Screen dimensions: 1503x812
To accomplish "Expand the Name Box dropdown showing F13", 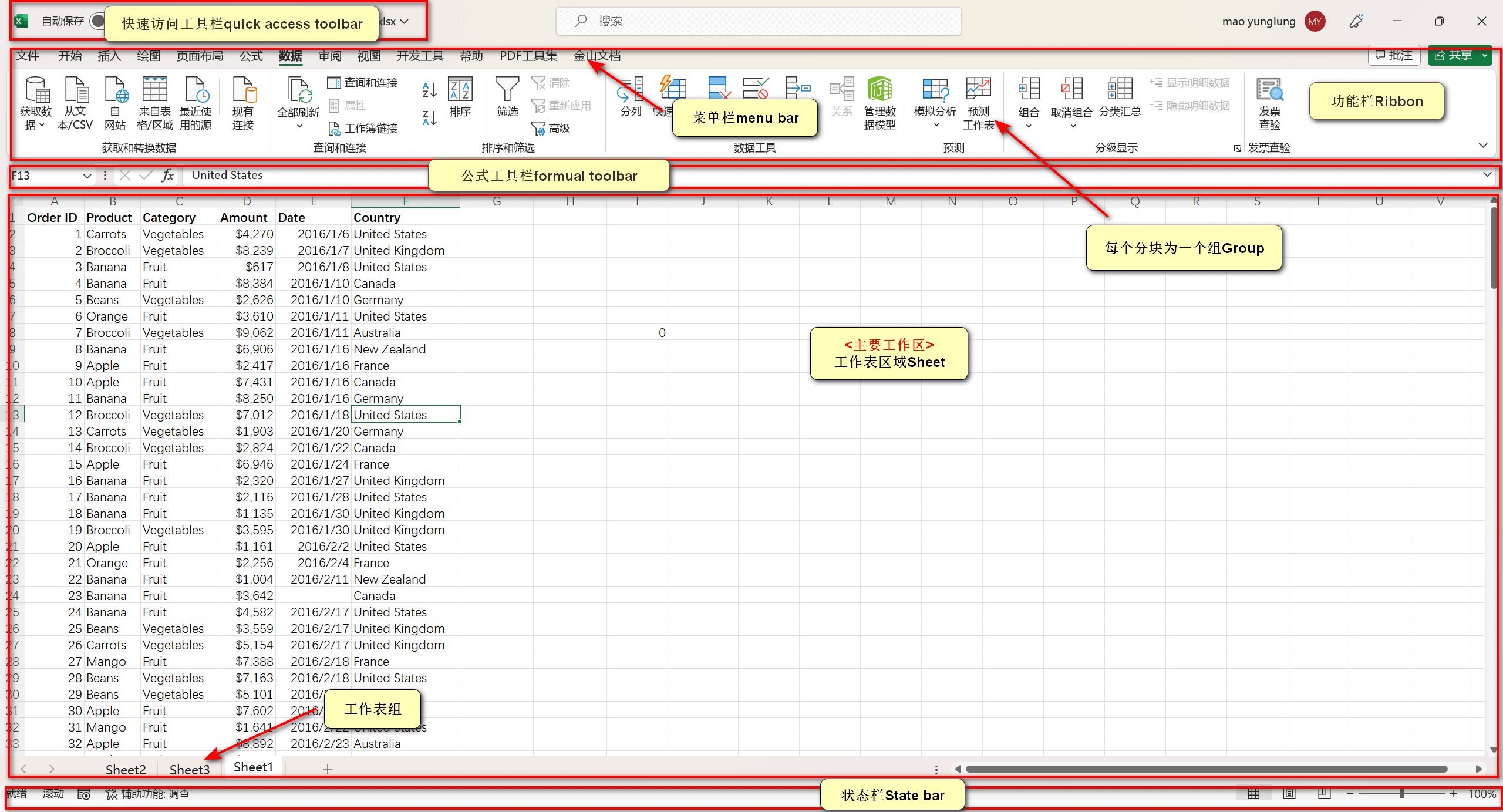I will point(87,176).
